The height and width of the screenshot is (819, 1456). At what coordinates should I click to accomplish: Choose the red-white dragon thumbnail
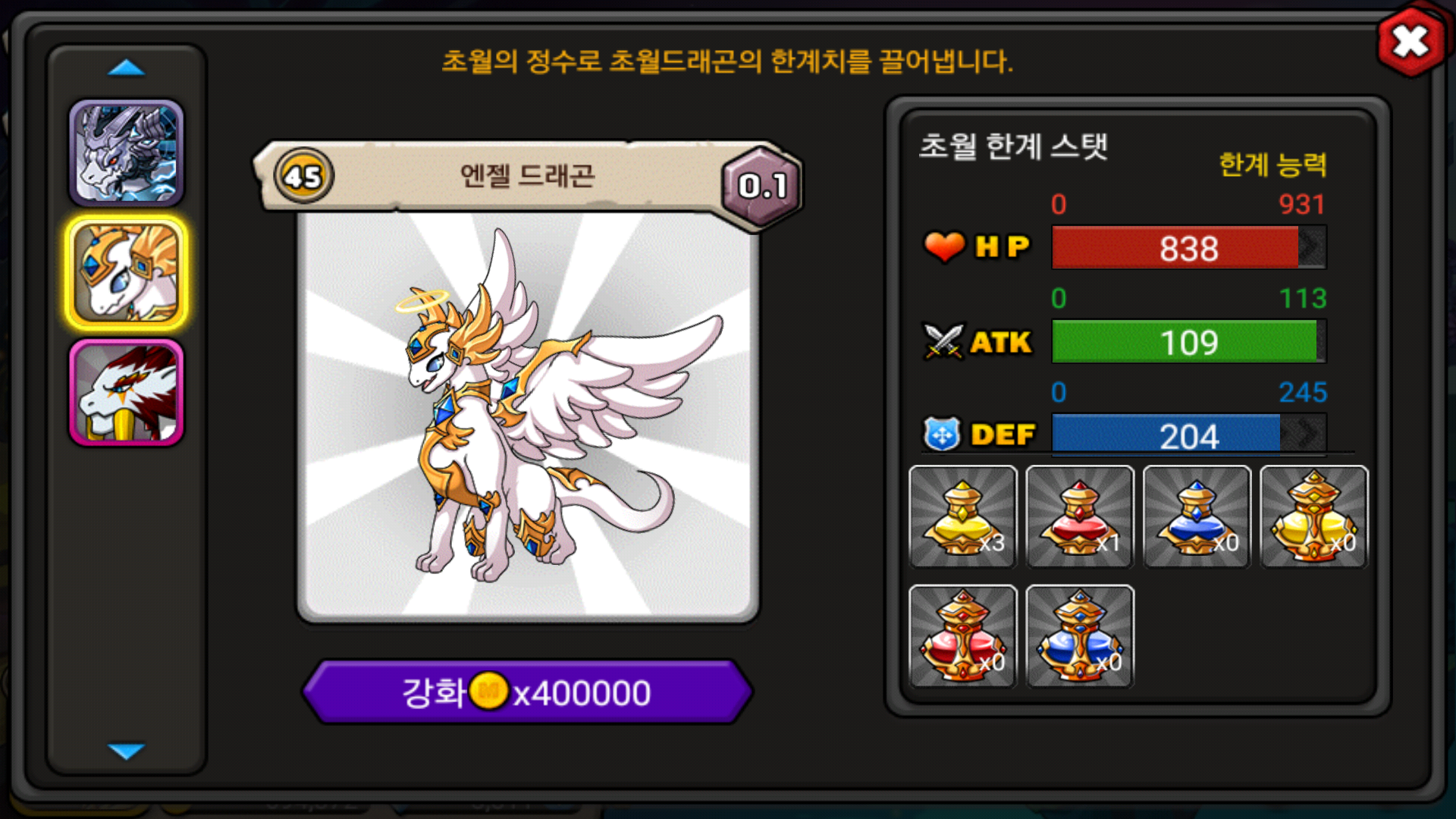pyautogui.click(x=127, y=392)
